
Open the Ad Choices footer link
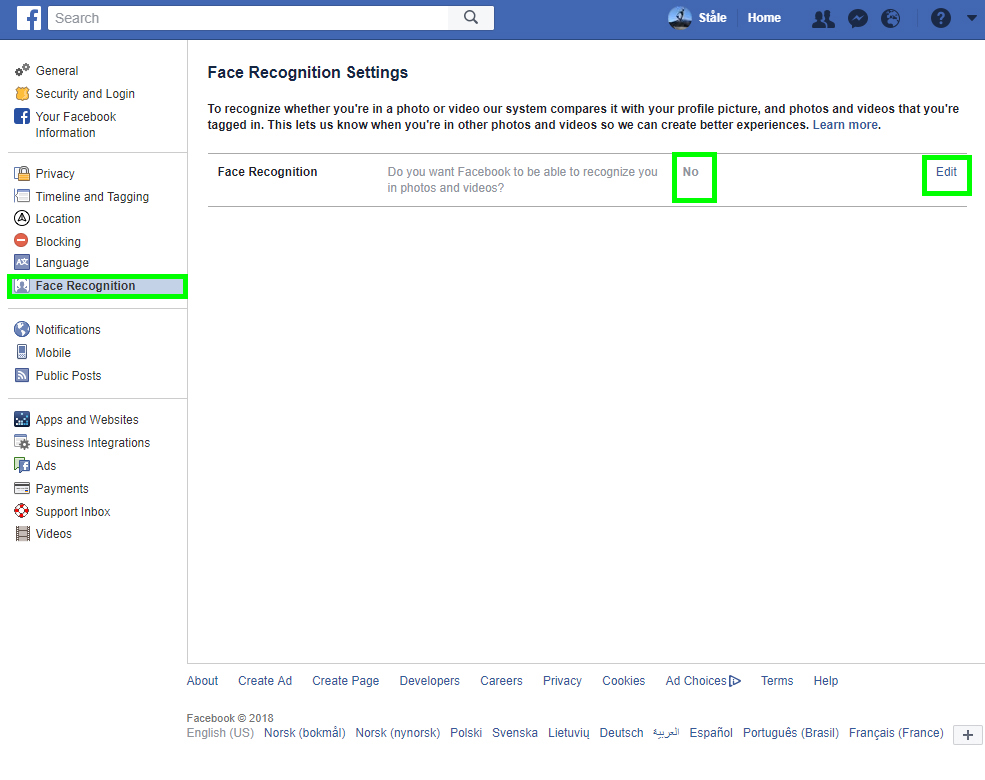tap(703, 681)
